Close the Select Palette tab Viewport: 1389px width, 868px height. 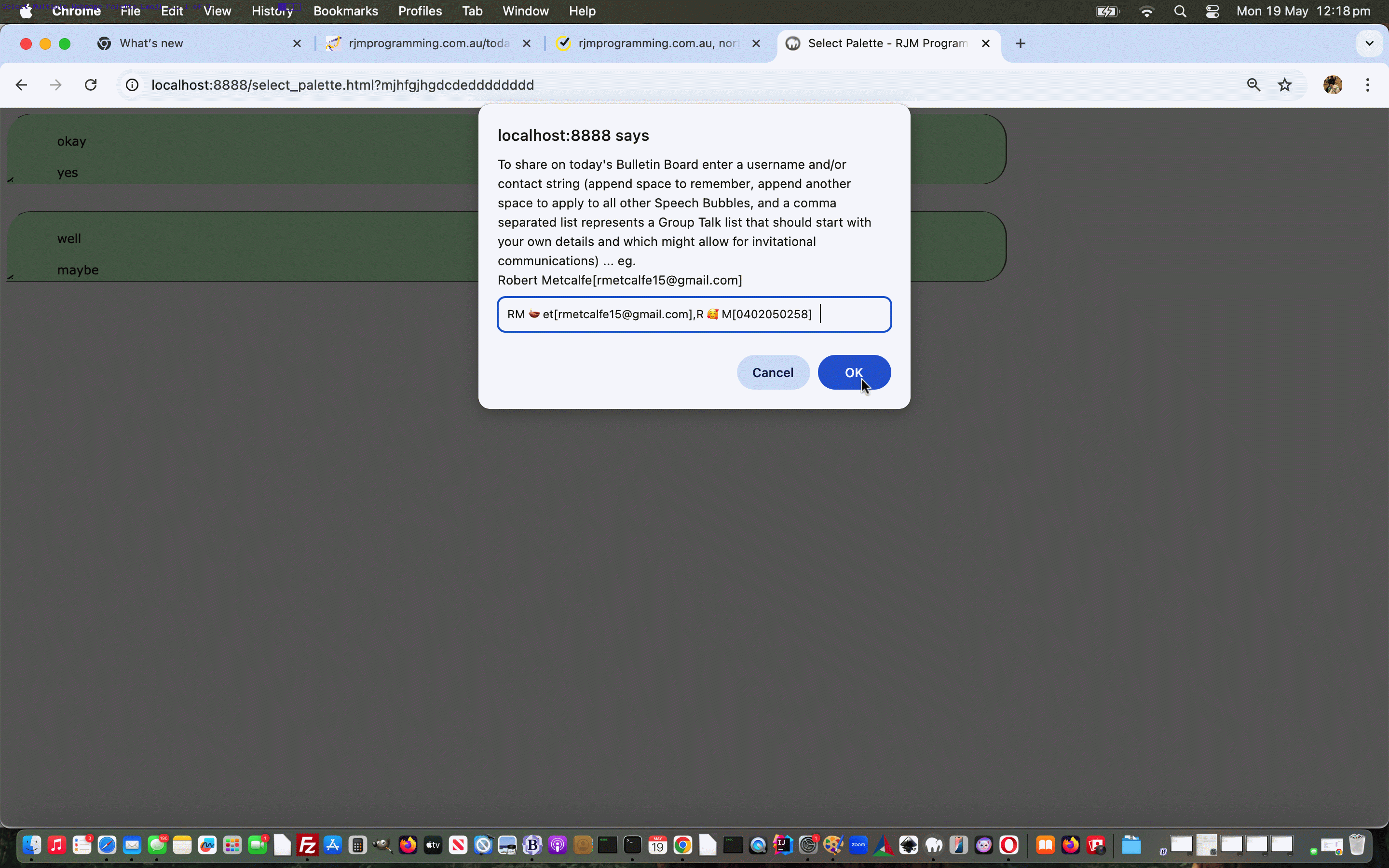pos(985,43)
